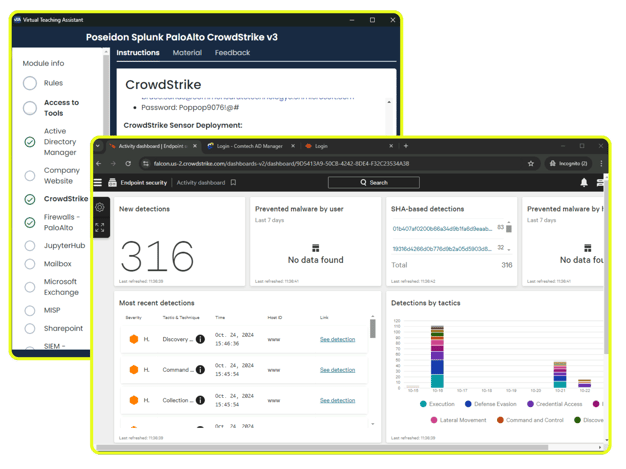Viewport: 626px width, 469px height.
Task: Close the Comtech AD Manager tab
Action: tap(293, 146)
